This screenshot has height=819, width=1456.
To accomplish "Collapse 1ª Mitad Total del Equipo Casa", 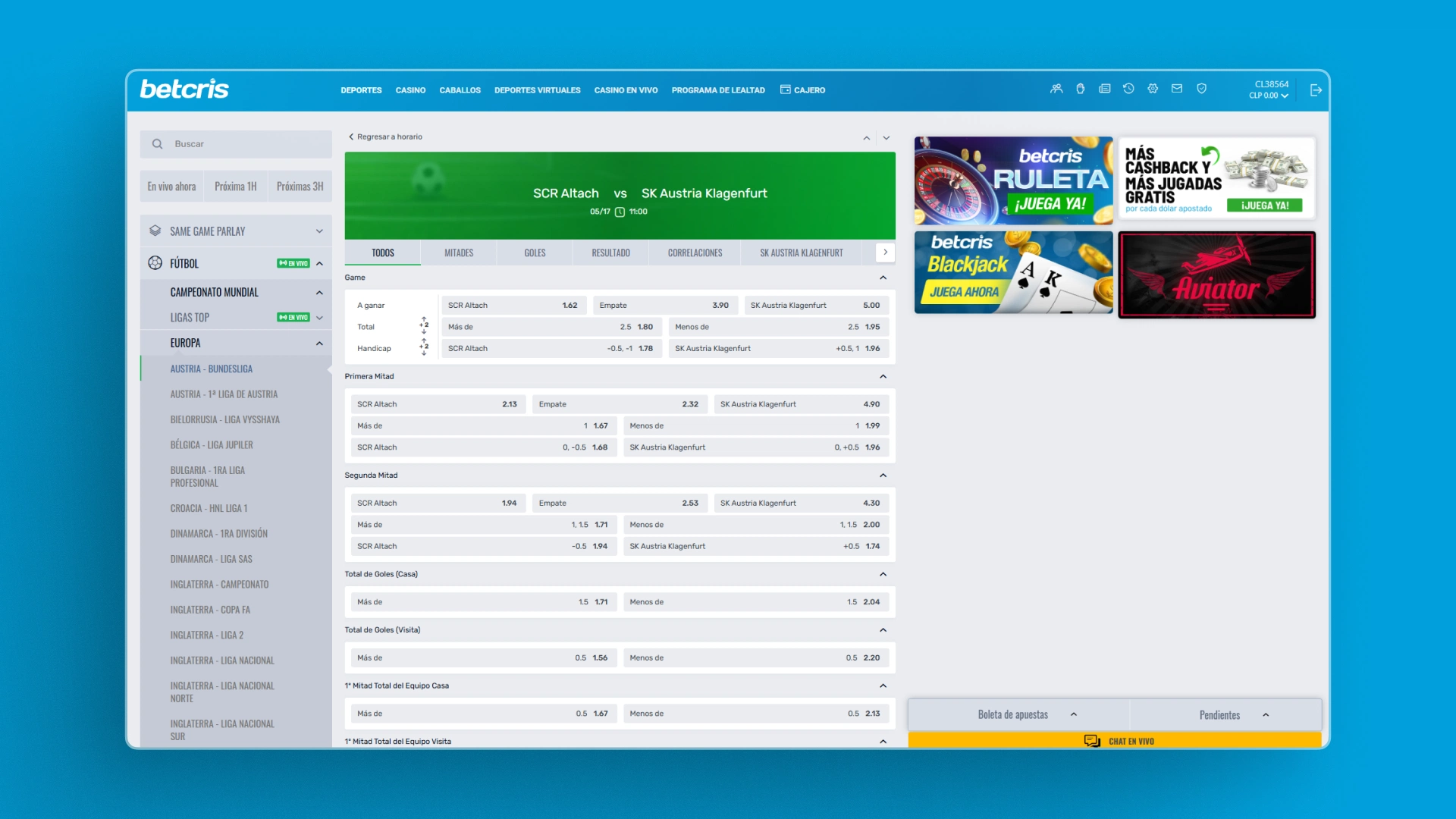I will coord(883,686).
